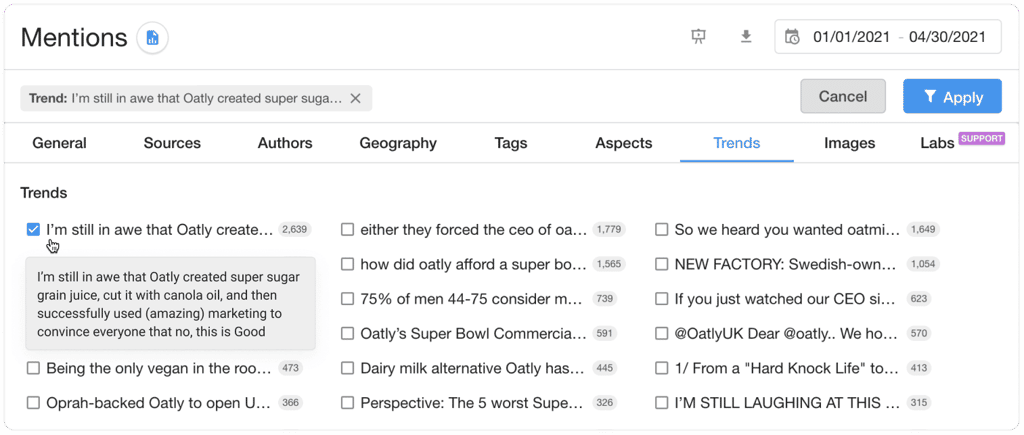Click the presentation mode icon

(699, 37)
